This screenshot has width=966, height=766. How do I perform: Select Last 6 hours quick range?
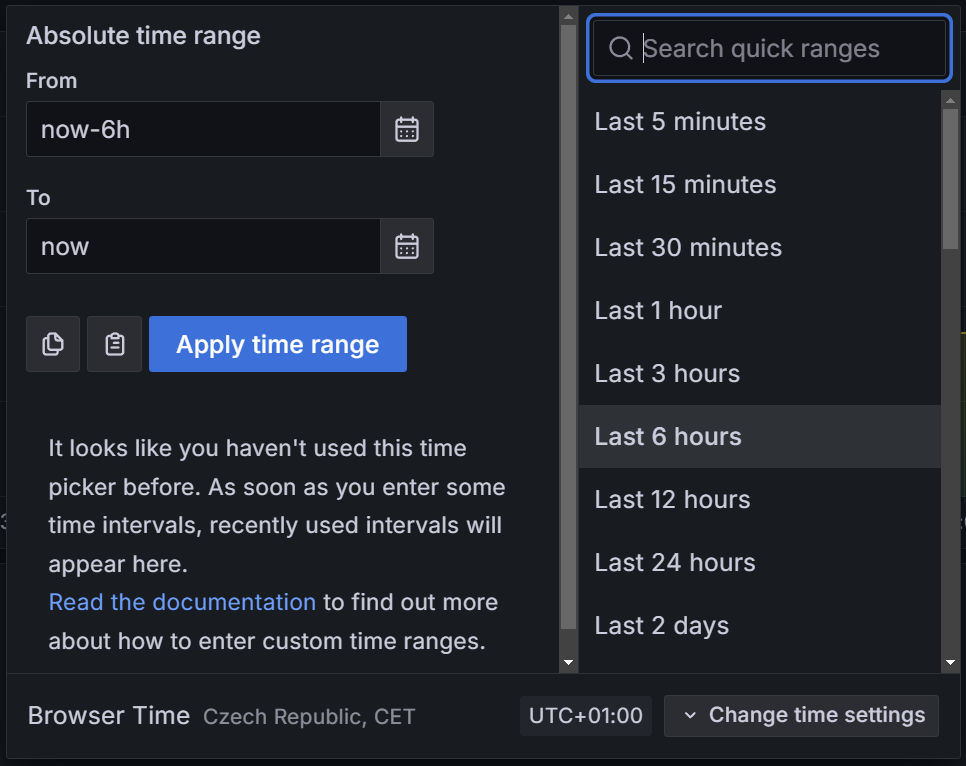[x=668, y=436]
